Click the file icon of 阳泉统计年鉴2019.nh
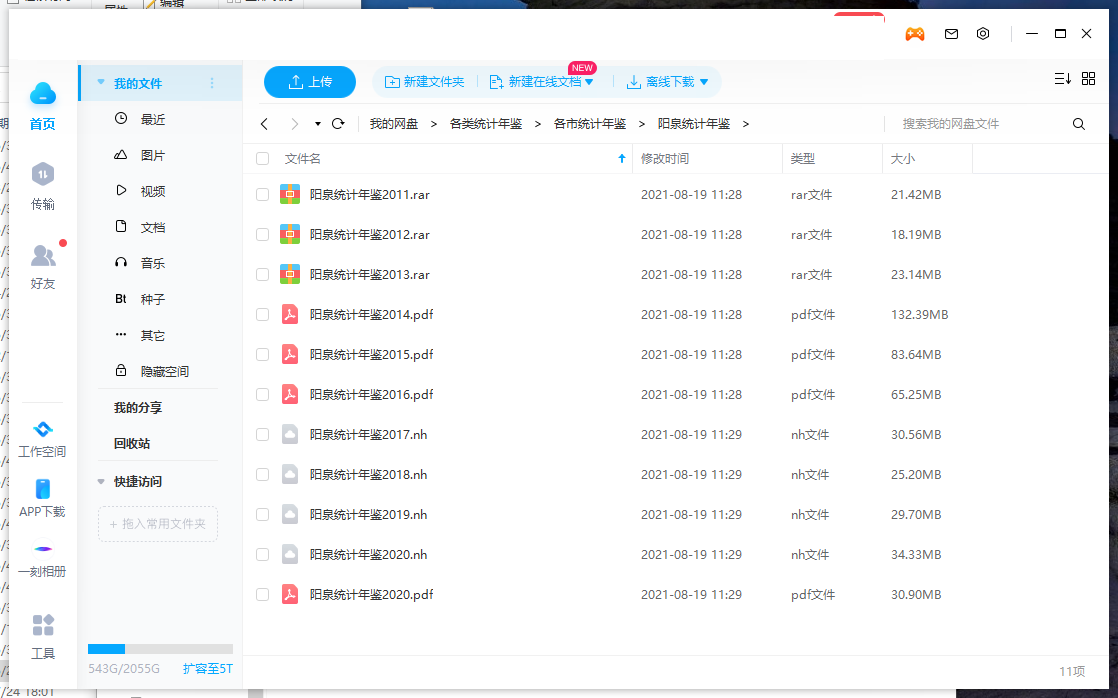 289,514
